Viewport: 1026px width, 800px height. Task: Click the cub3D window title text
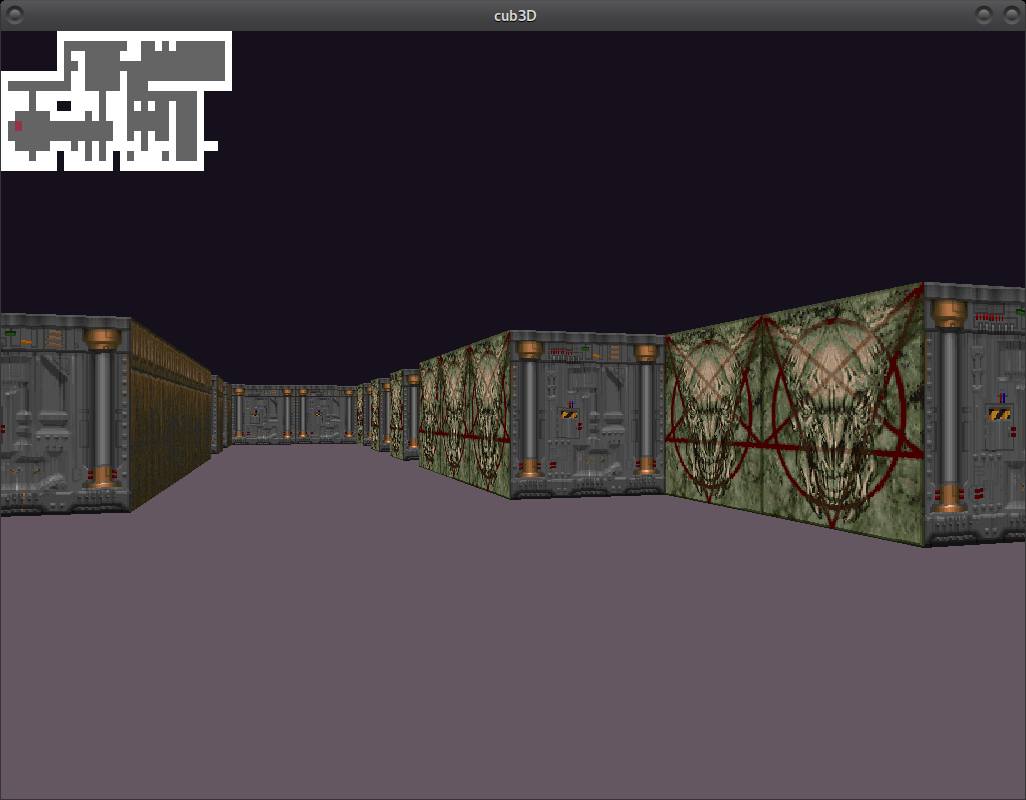pos(515,16)
